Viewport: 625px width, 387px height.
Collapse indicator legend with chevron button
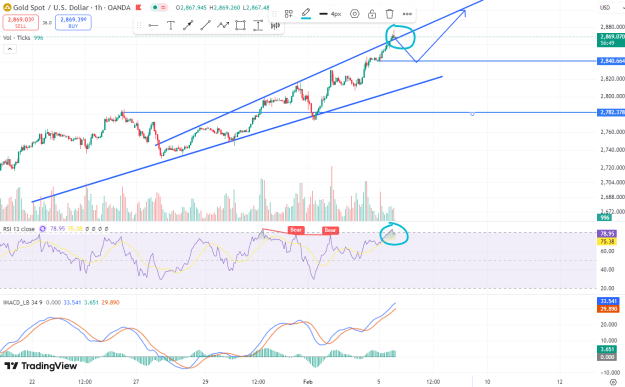pos(10,49)
